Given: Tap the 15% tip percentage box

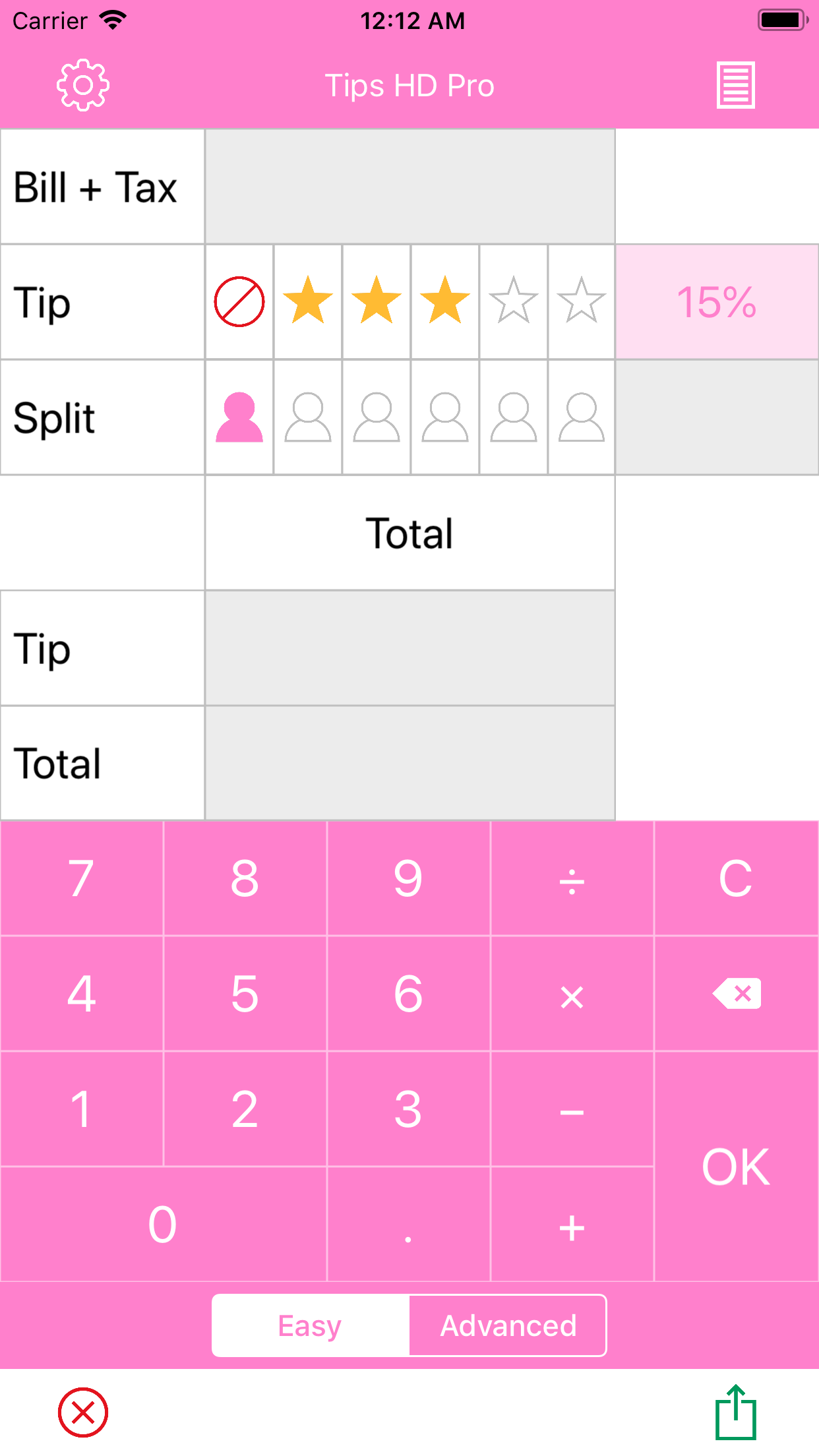Looking at the screenshot, I should tap(717, 302).
